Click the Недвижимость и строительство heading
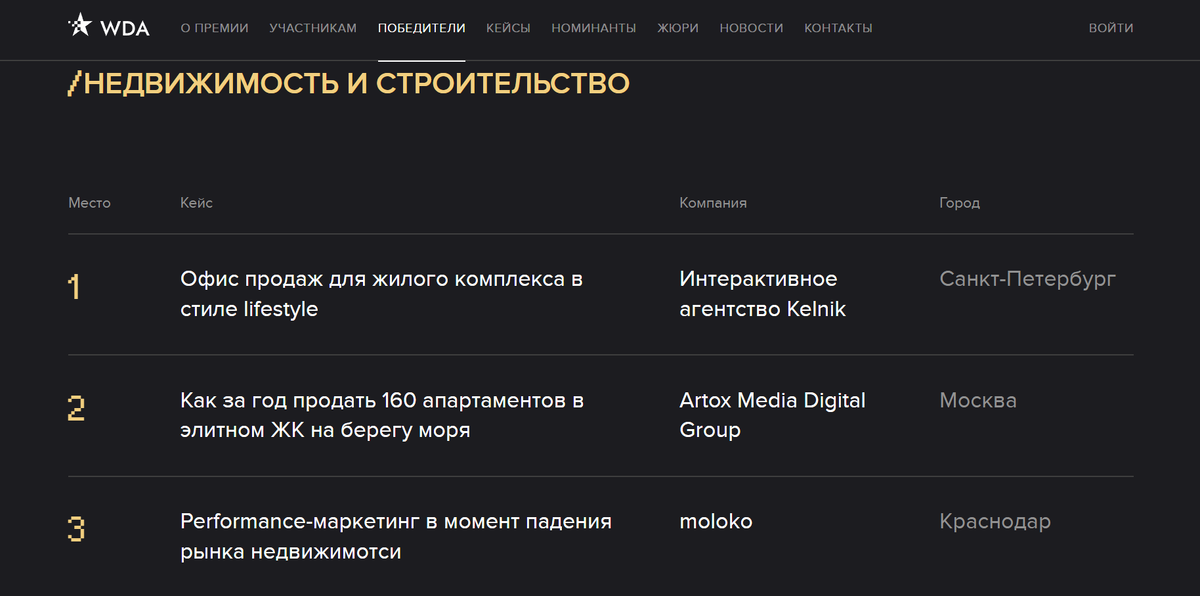This screenshot has width=1200, height=596. click(x=348, y=83)
